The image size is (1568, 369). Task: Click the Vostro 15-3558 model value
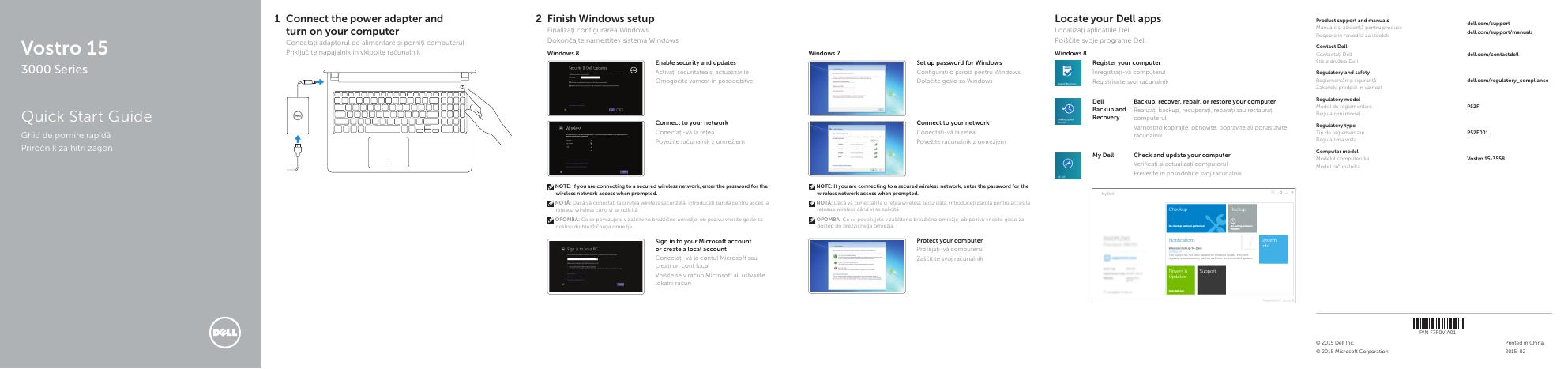pos(1486,159)
